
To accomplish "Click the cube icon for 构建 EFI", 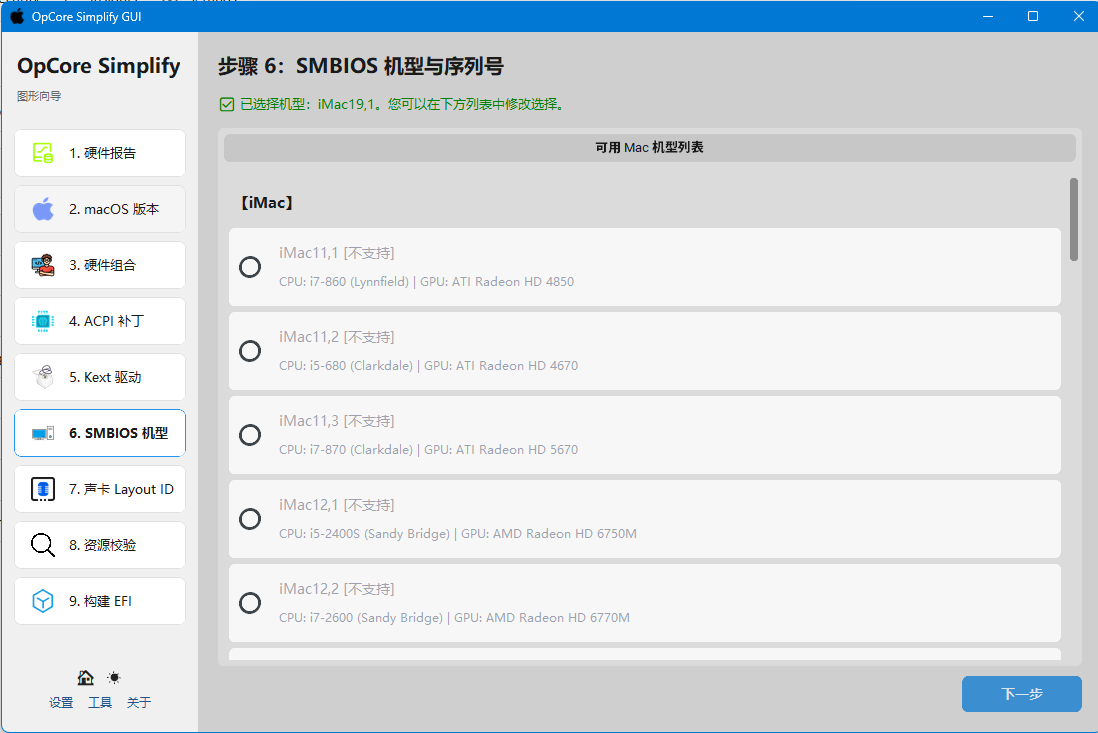I will [x=43, y=601].
